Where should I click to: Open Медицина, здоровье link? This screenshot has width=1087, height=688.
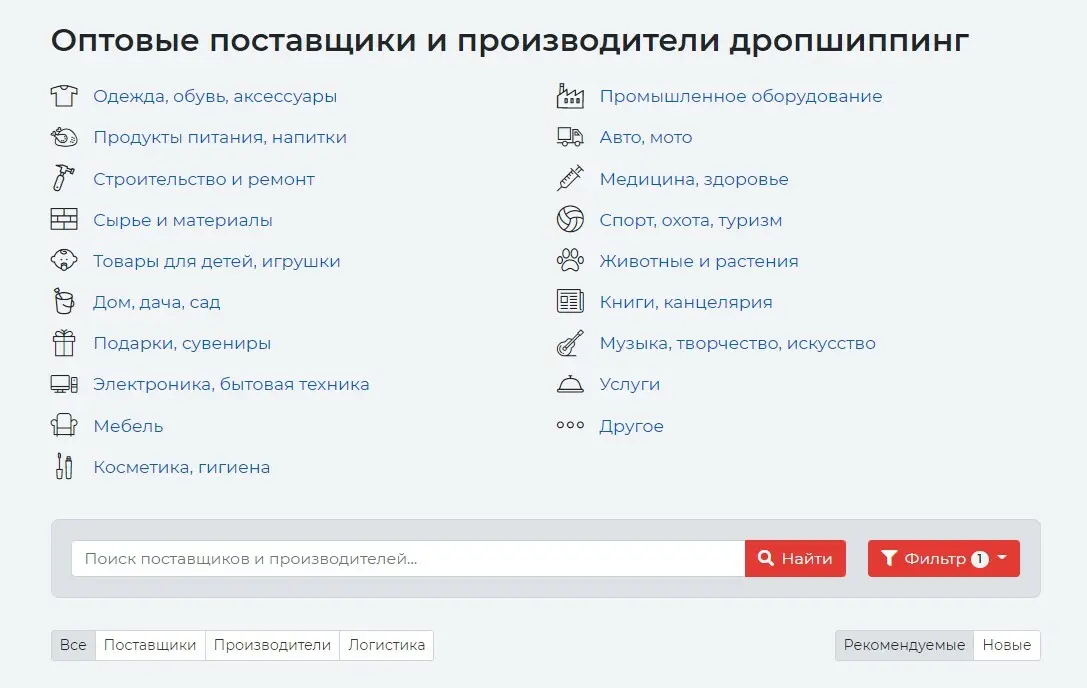tap(694, 179)
